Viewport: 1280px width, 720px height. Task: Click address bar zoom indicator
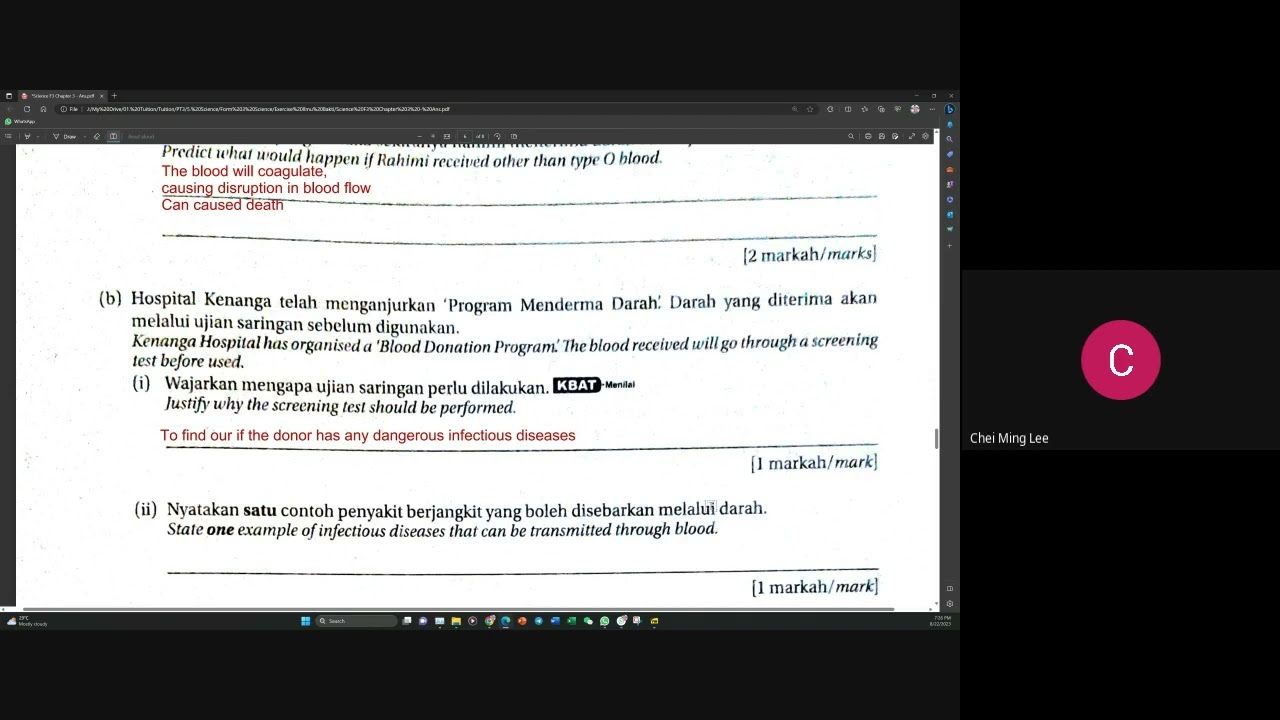coord(795,109)
